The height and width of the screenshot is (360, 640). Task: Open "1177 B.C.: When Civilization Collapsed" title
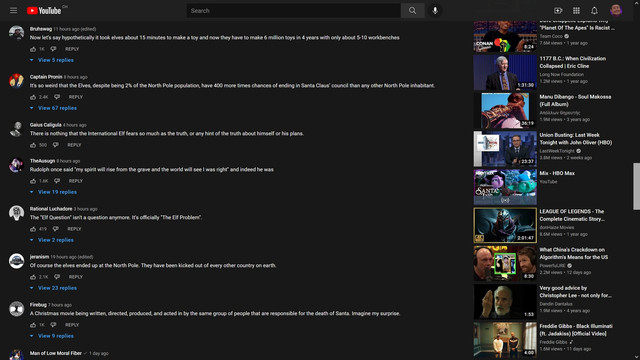[x=573, y=62]
